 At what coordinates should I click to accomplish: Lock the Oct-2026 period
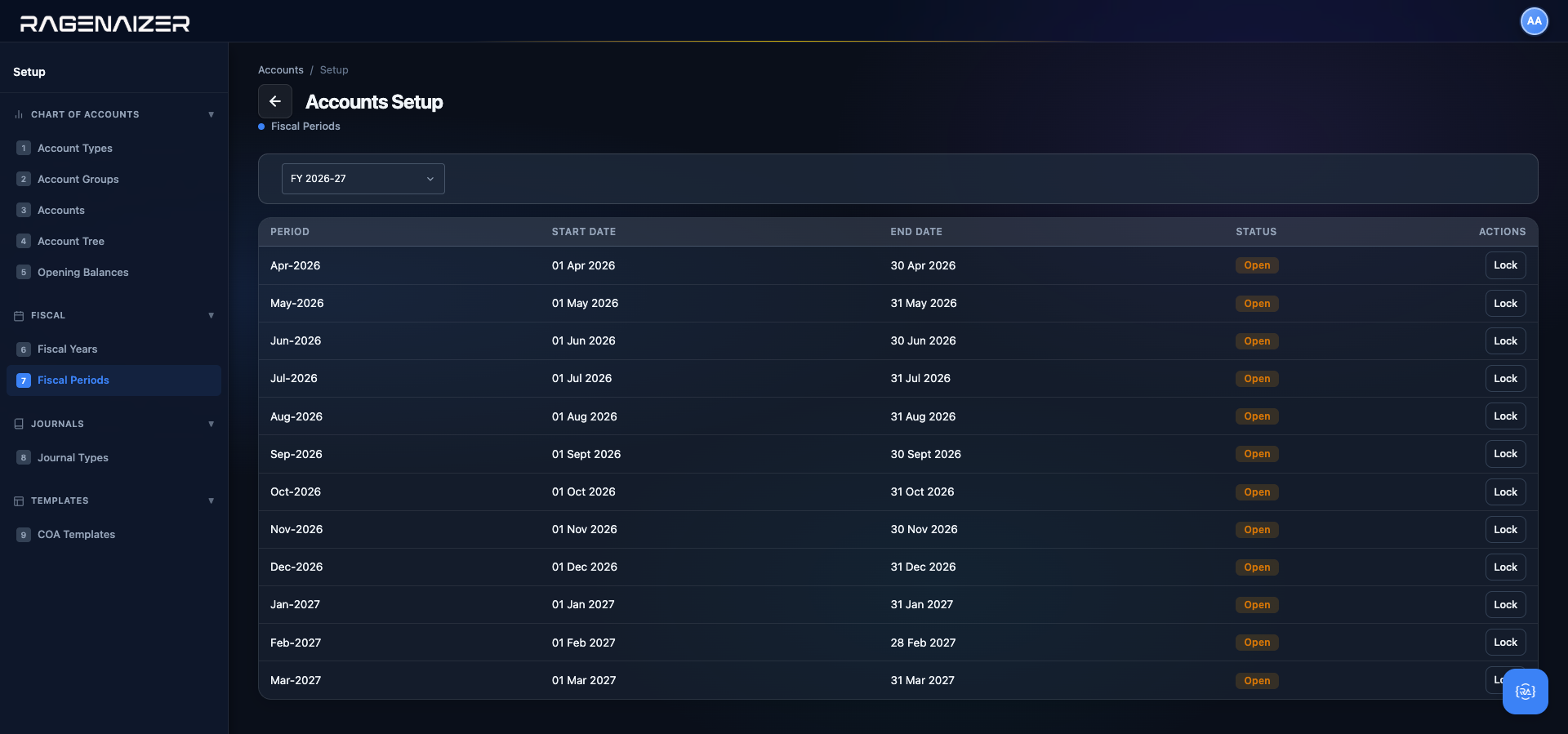(1505, 492)
